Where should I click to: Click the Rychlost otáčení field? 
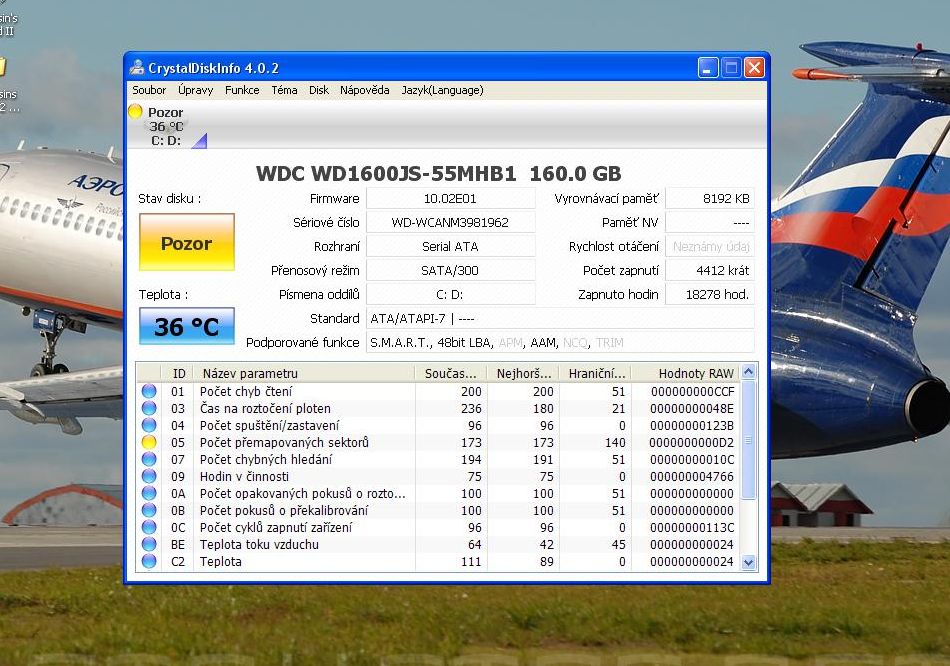(x=710, y=247)
